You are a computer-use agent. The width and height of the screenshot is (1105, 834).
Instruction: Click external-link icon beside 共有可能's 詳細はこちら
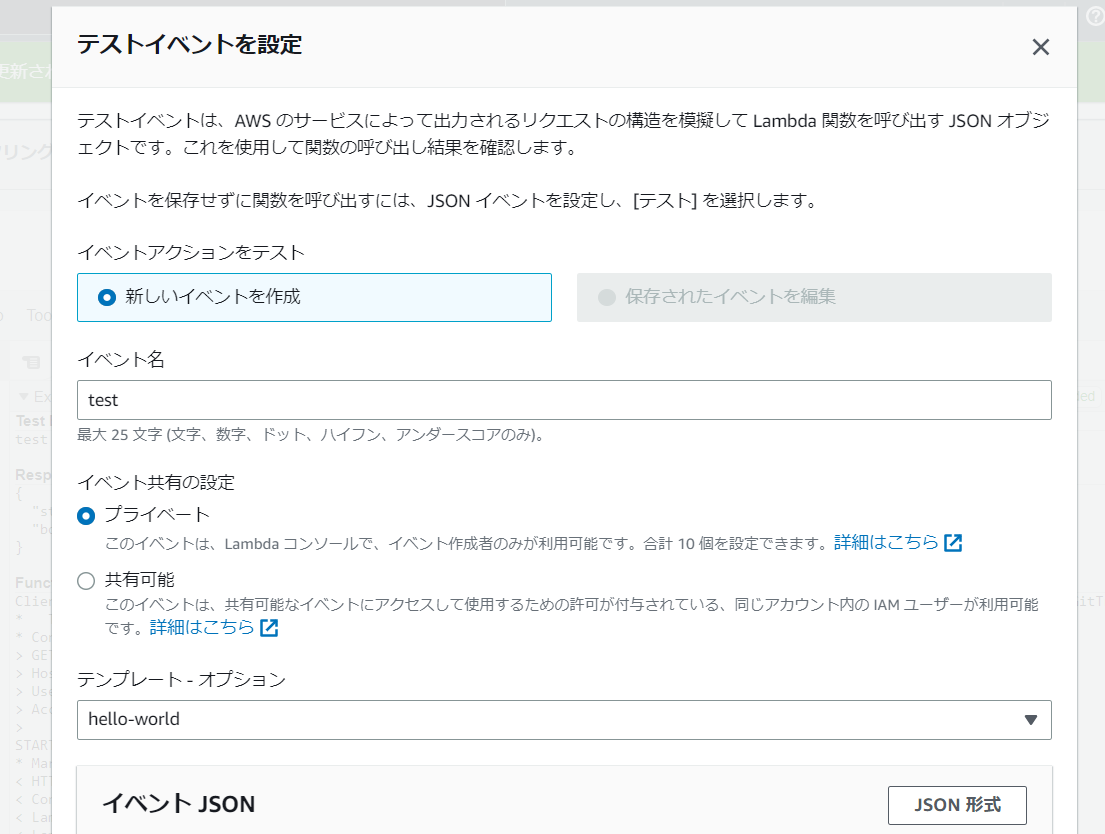pos(269,628)
